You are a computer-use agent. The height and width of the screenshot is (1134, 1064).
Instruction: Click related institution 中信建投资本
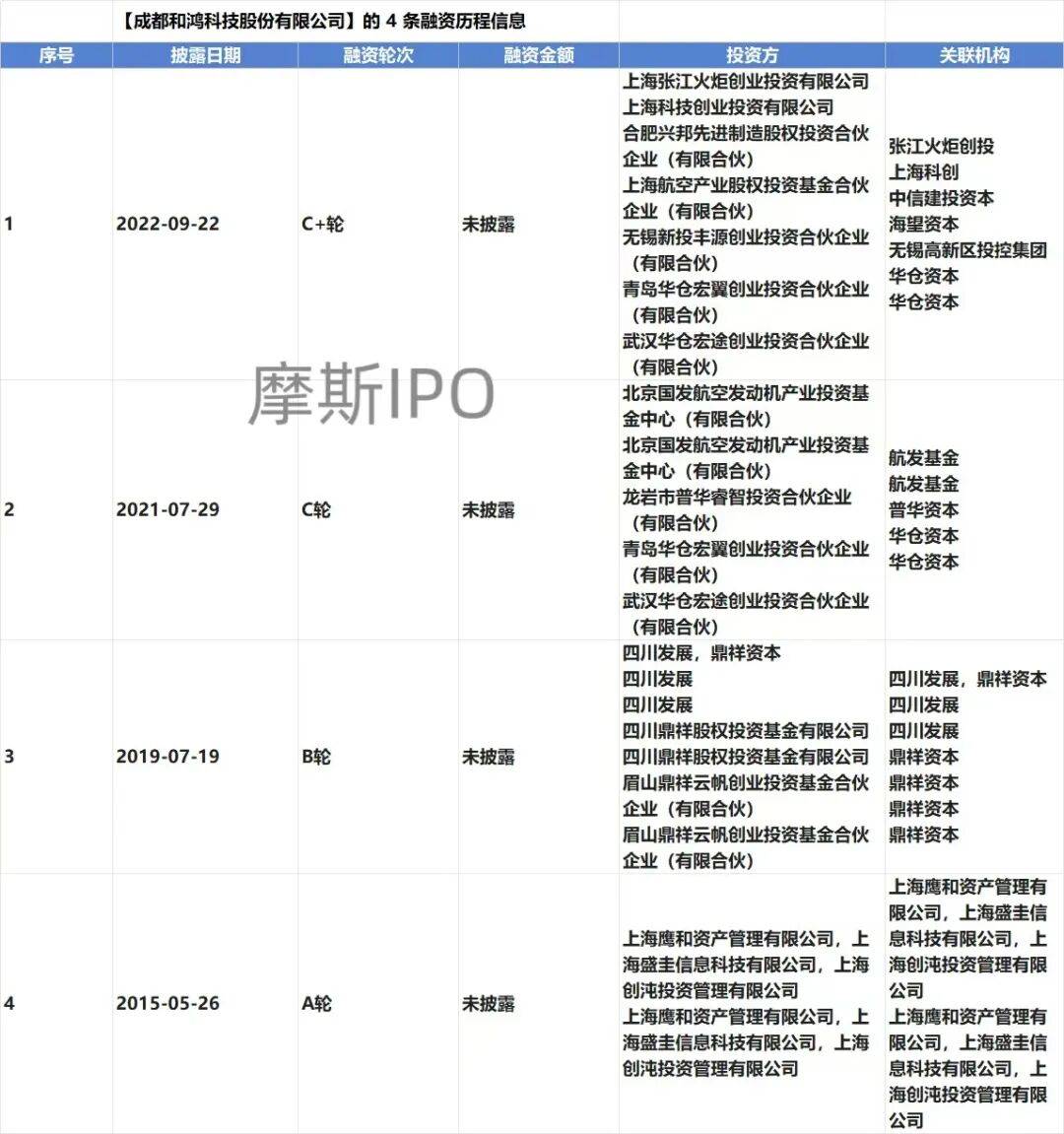tap(941, 198)
